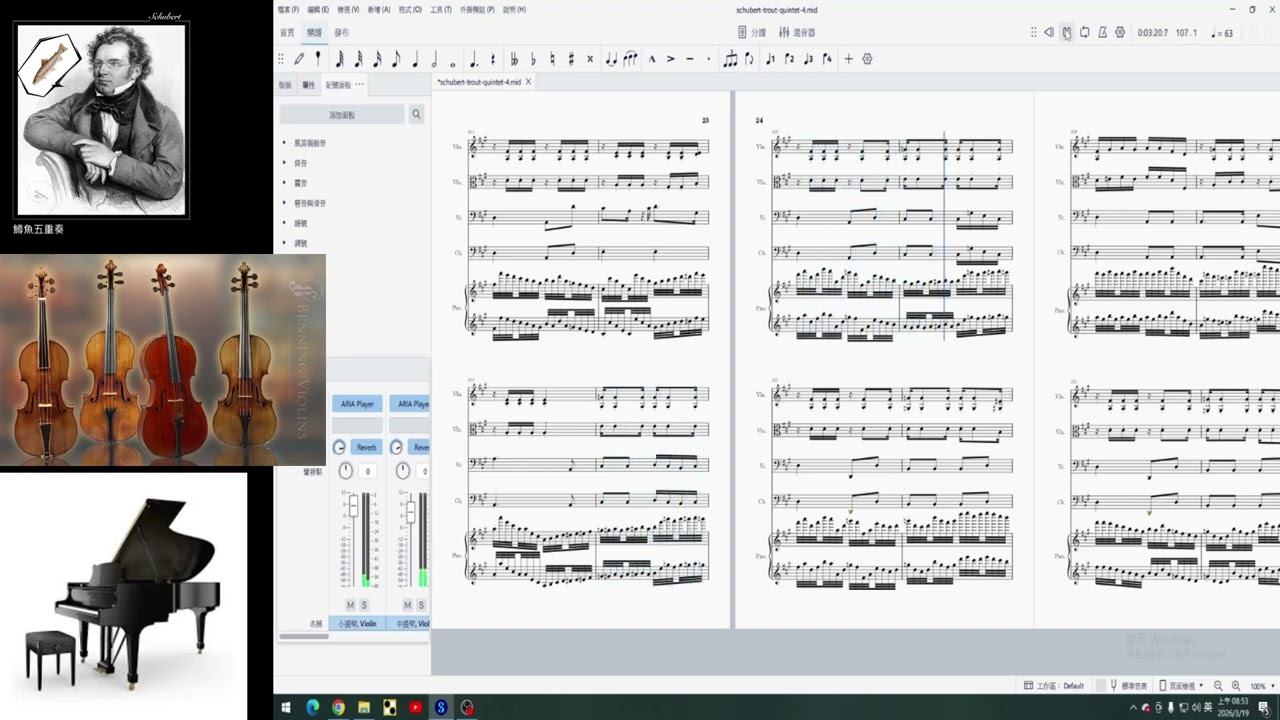
Task: Apply the flat accidental
Action: (x=533, y=59)
